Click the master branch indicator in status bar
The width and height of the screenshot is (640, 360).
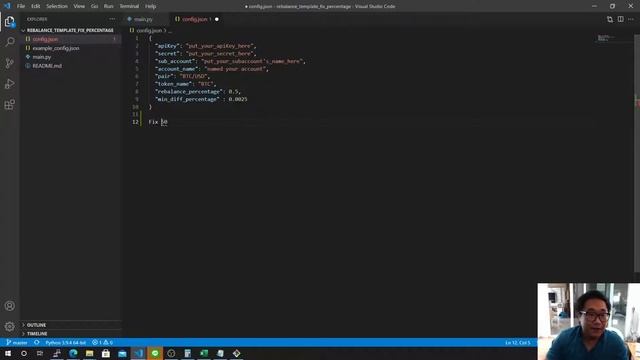[17, 342]
